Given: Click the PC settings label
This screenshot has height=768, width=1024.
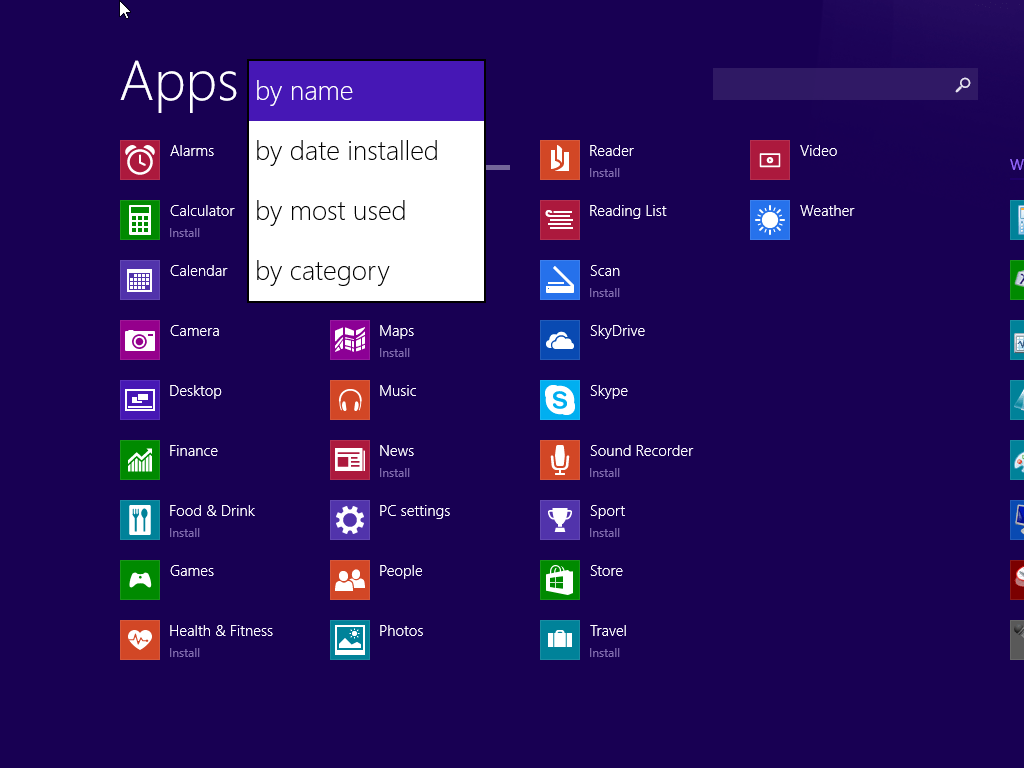Looking at the screenshot, I should click(x=415, y=511).
